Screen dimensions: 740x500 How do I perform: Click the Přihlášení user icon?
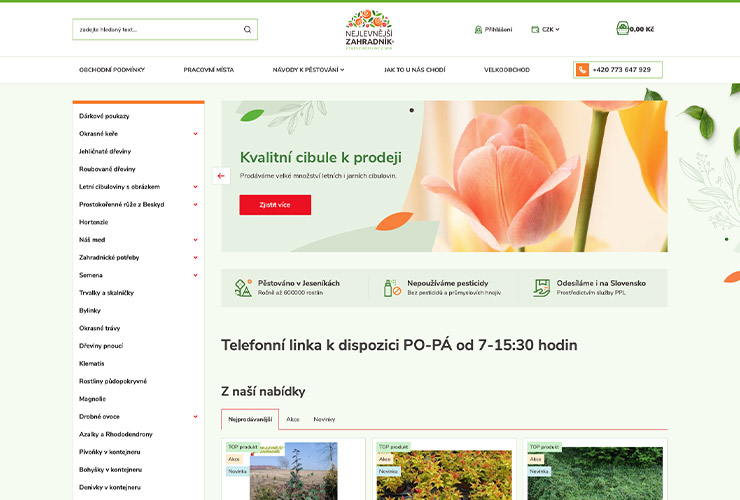(x=478, y=29)
